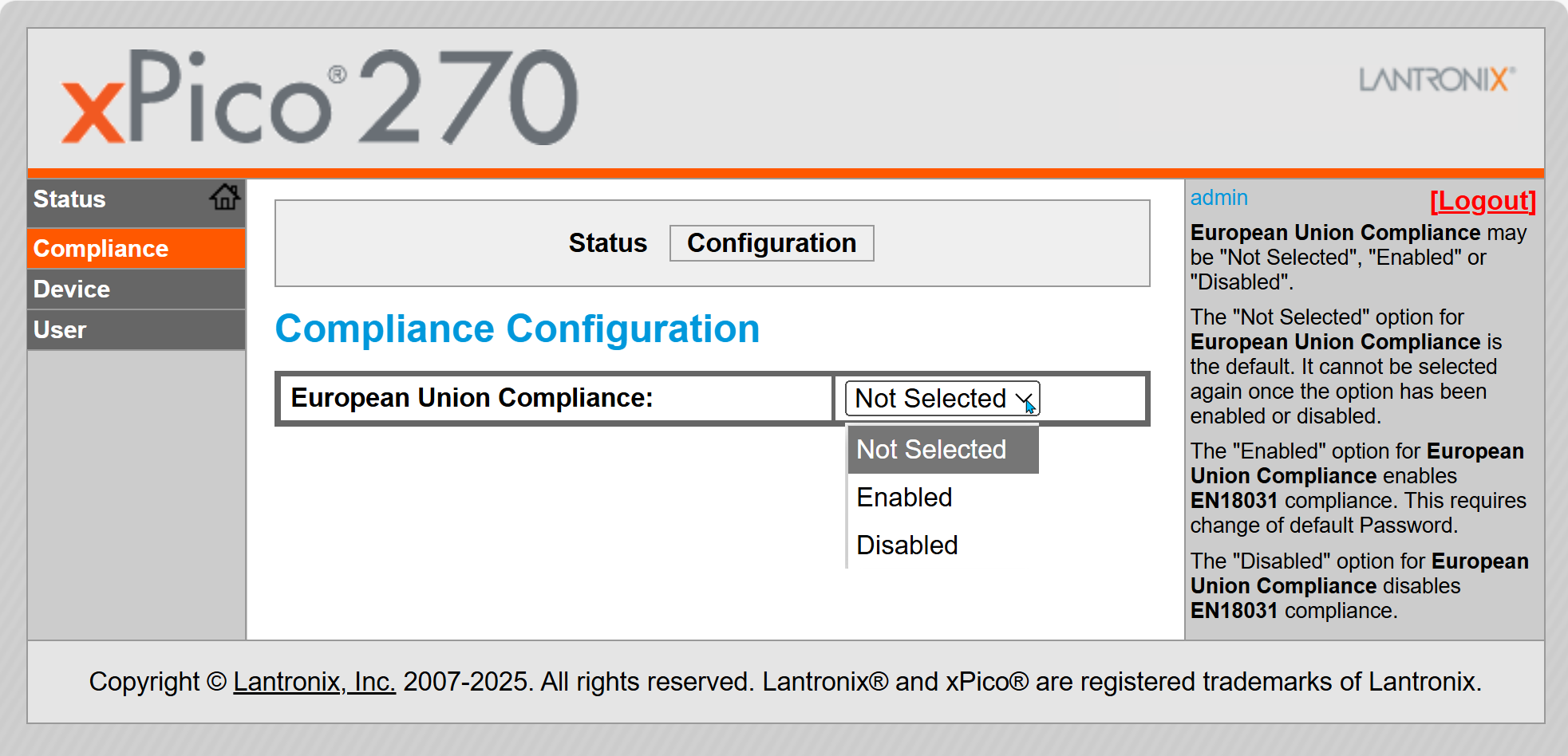
Task: Click the home icon beside Status
Action: pos(224,197)
